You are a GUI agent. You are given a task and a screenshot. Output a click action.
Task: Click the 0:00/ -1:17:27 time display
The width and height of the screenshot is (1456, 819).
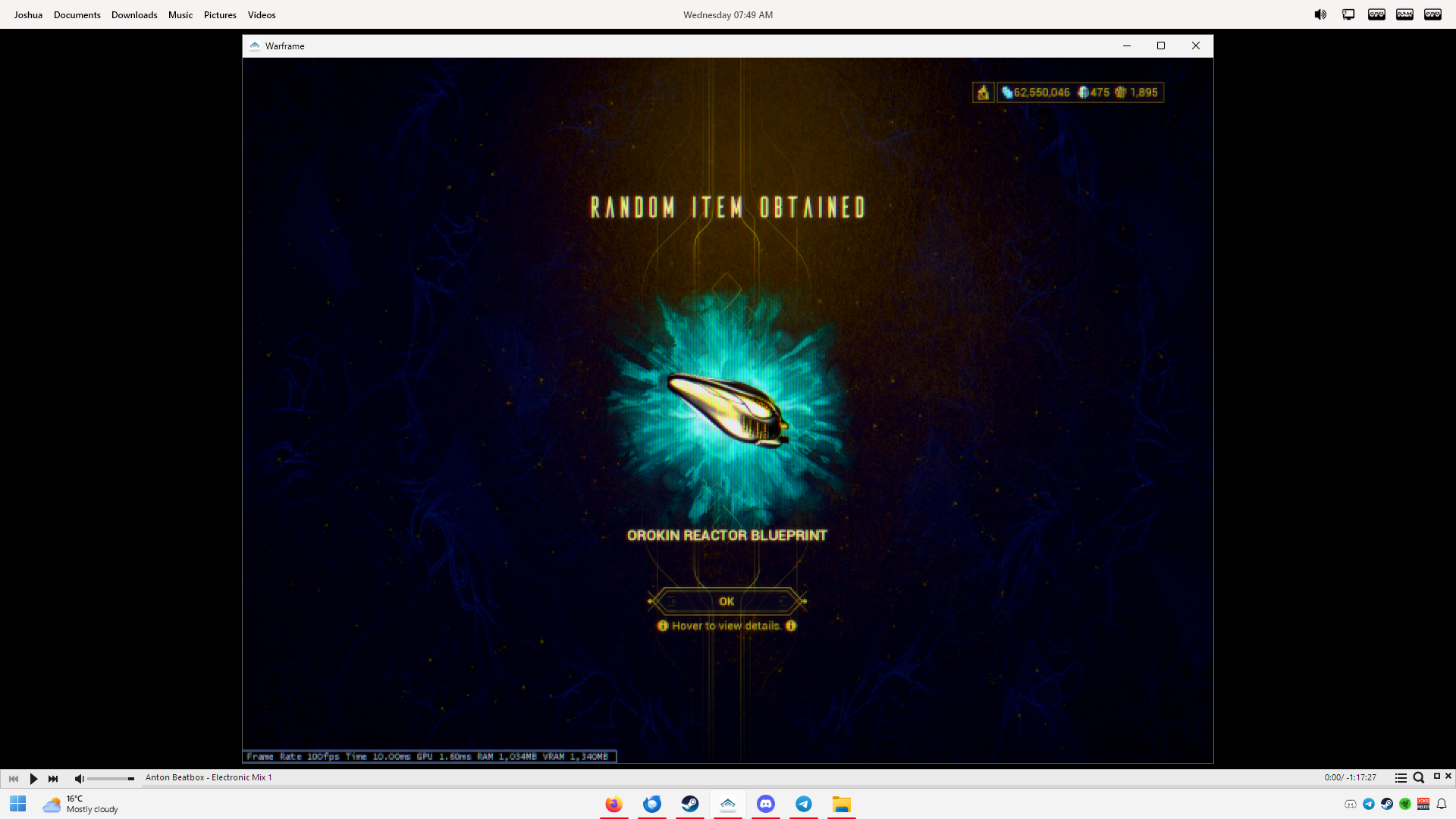pos(1350,777)
